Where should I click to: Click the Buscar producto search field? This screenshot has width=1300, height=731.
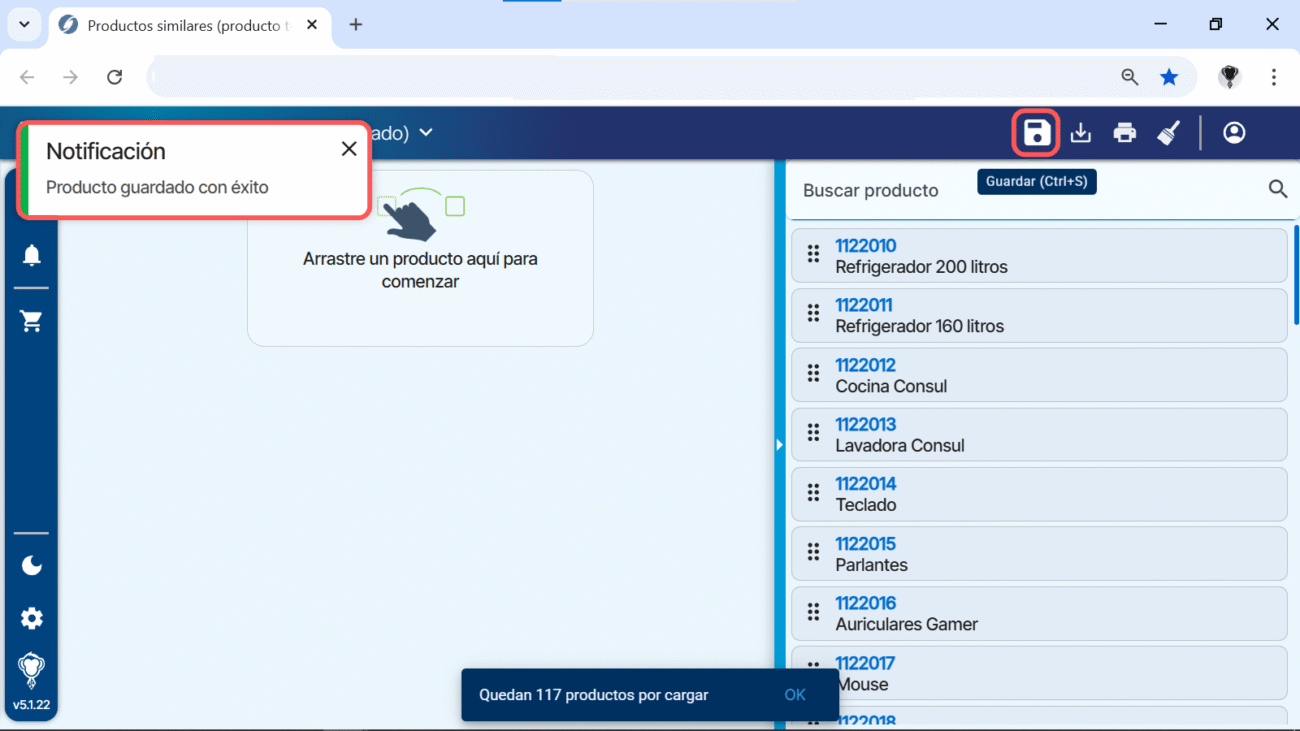click(1020, 190)
